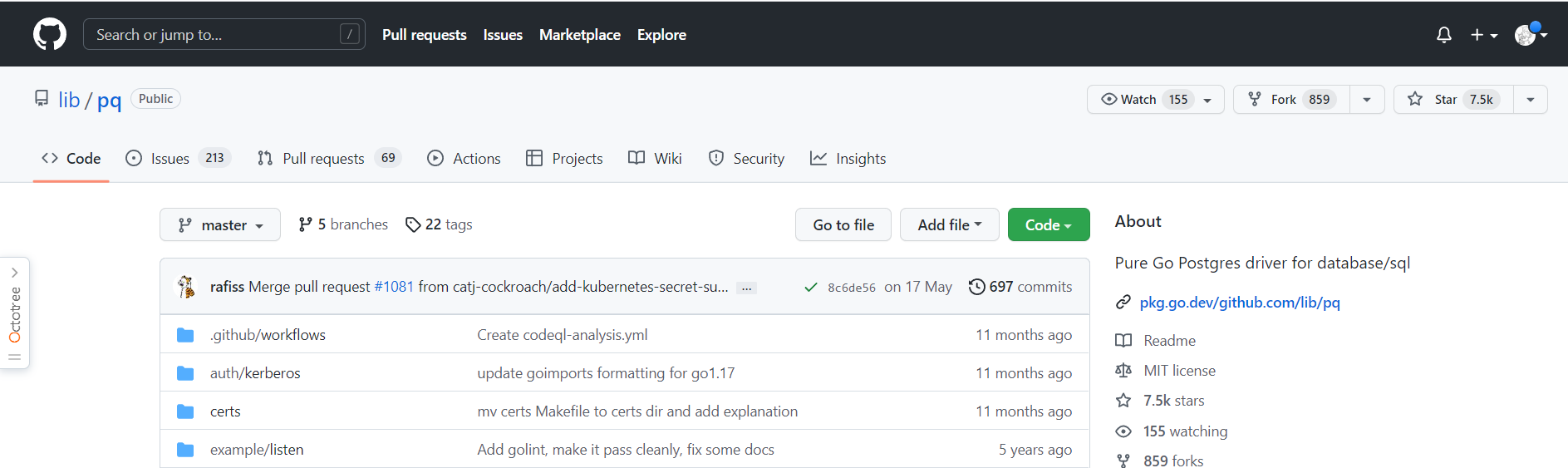
Task: Open the green Code dropdown
Action: (x=1048, y=224)
